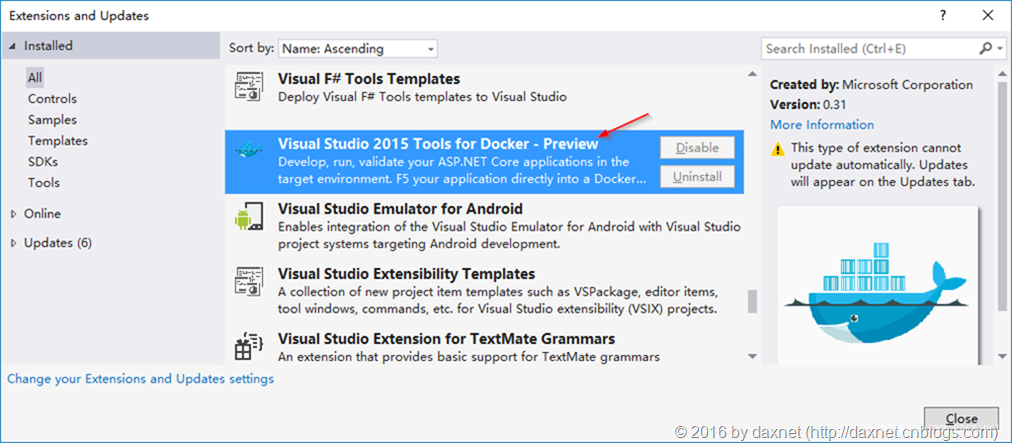Close the Extensions and Updates dialog
Screen dimensions: 1012x443
pos(987,15)
